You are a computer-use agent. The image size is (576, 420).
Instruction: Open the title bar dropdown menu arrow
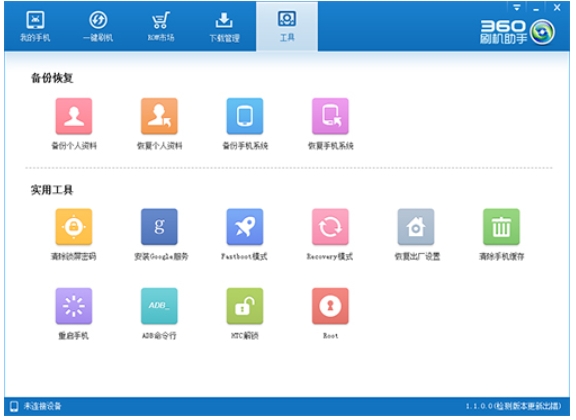click(517, 7)
